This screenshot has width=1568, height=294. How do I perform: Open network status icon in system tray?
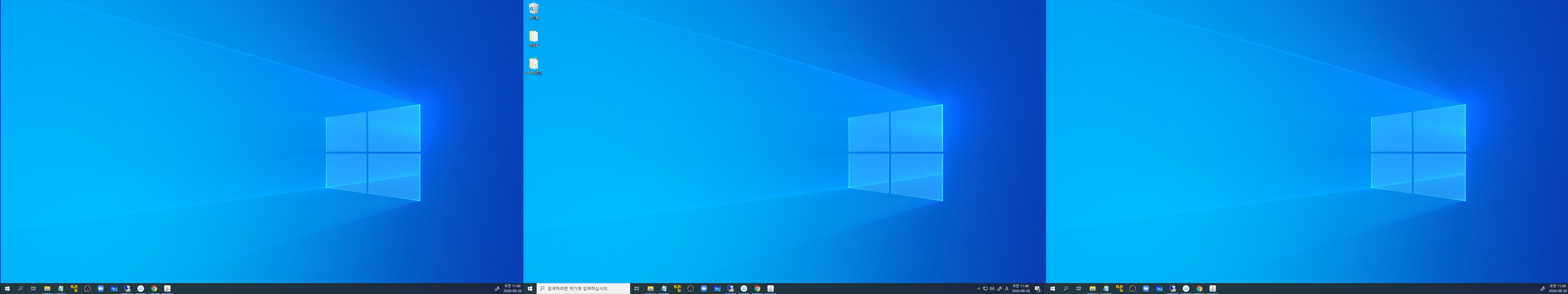pos(985,289)
